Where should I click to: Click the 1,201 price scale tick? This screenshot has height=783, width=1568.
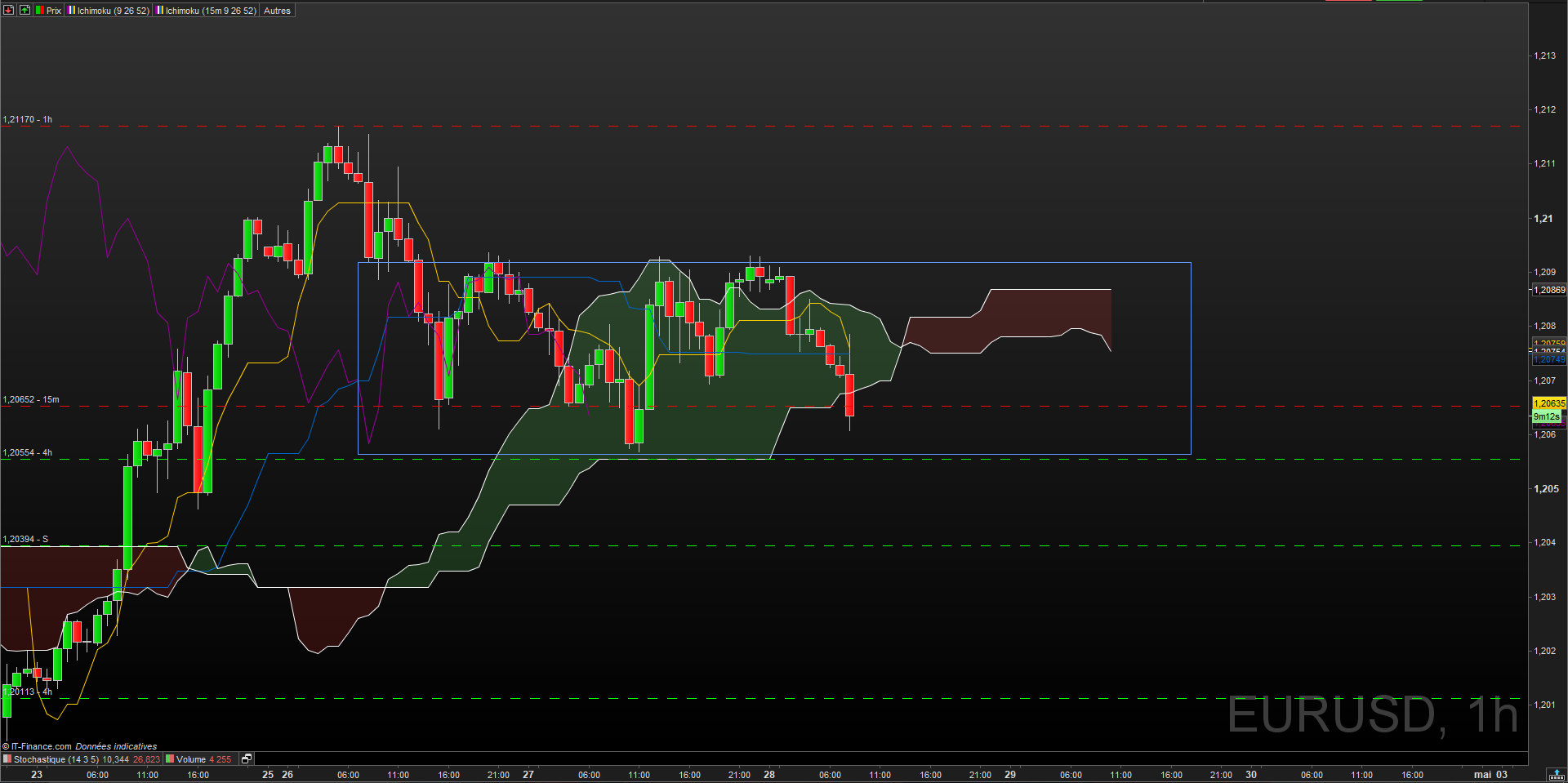click(1544, 705)
